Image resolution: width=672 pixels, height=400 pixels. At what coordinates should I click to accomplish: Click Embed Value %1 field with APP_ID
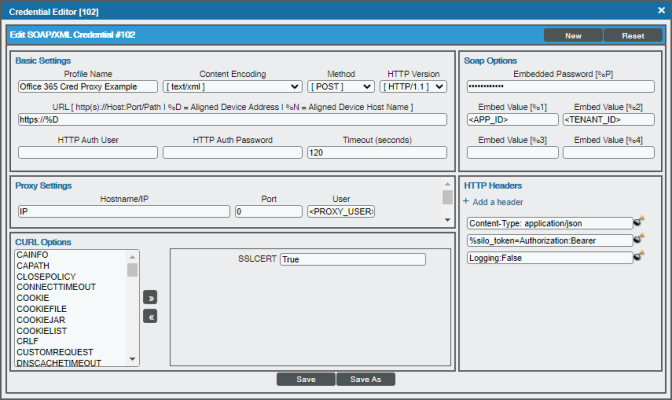point(513,120)
